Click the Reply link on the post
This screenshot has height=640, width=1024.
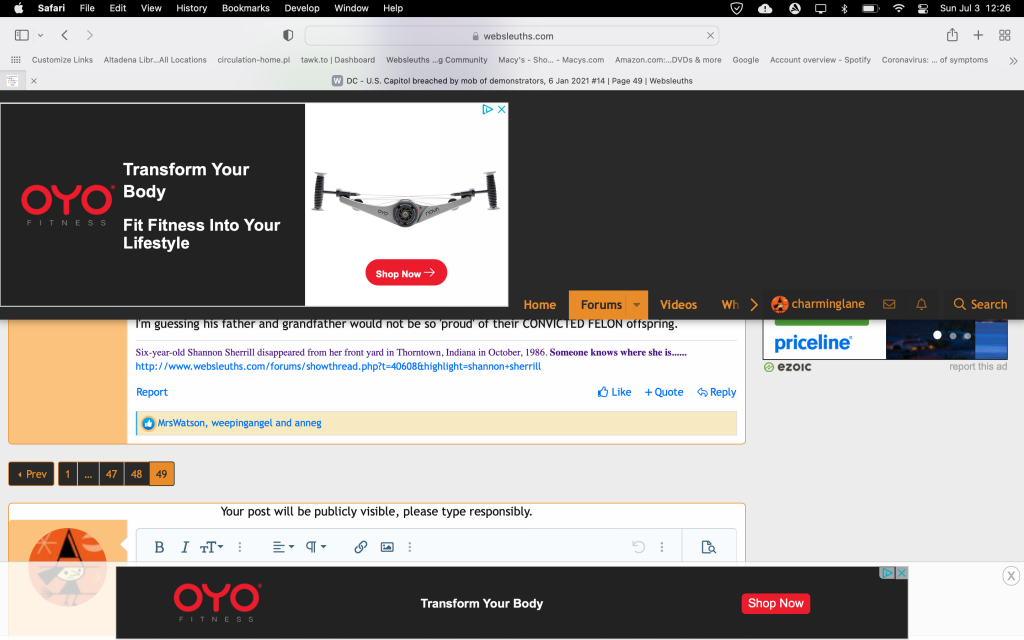pyautogui.click(x=716, y=392)
